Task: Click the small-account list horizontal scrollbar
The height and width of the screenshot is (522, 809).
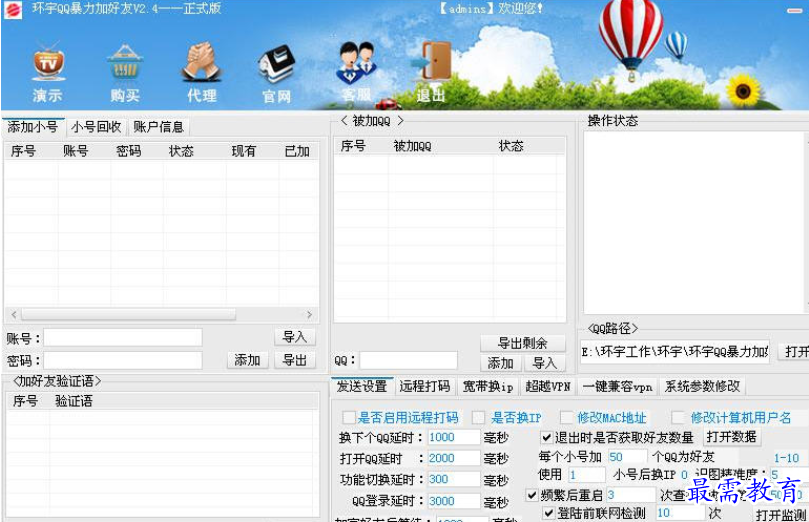Action: pyautogui.click(x=128, y=314)
